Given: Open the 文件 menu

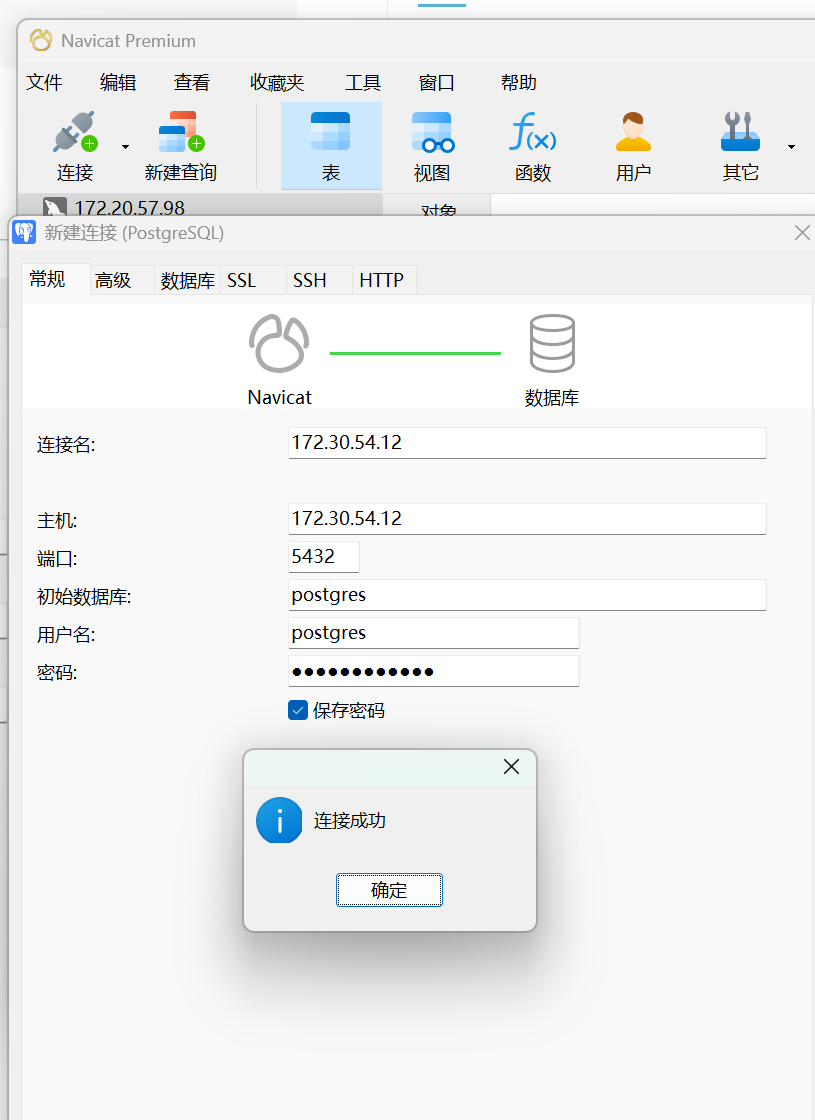Looking at the screenshot, I should (44, 83).
